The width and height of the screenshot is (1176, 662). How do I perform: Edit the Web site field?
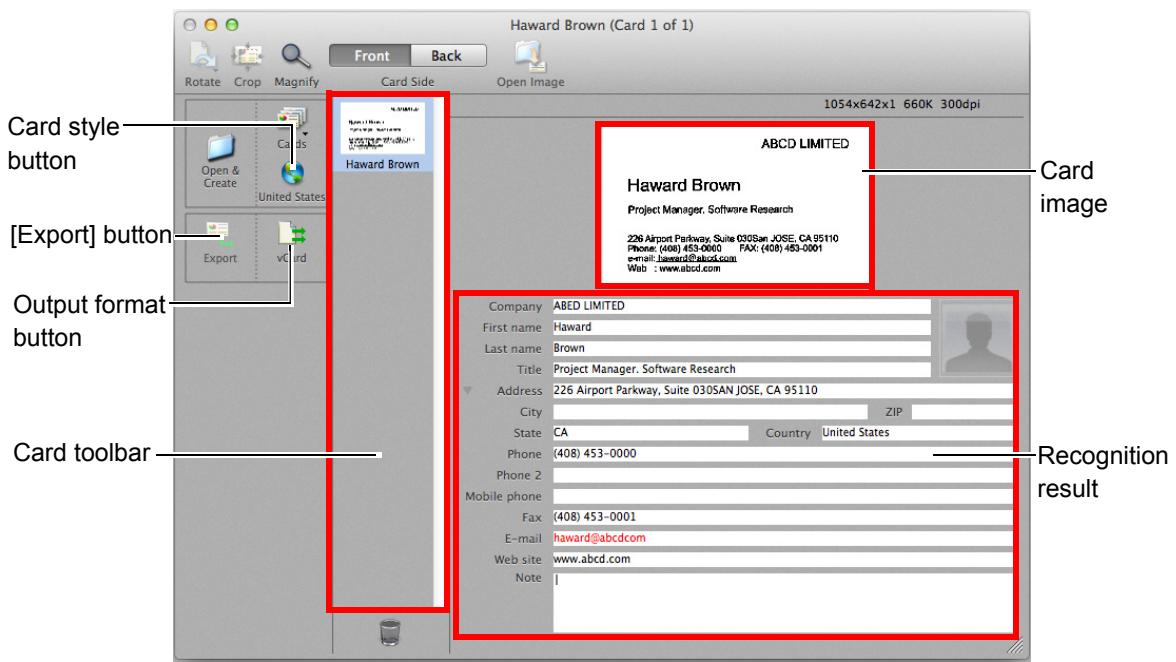[782, 559]
